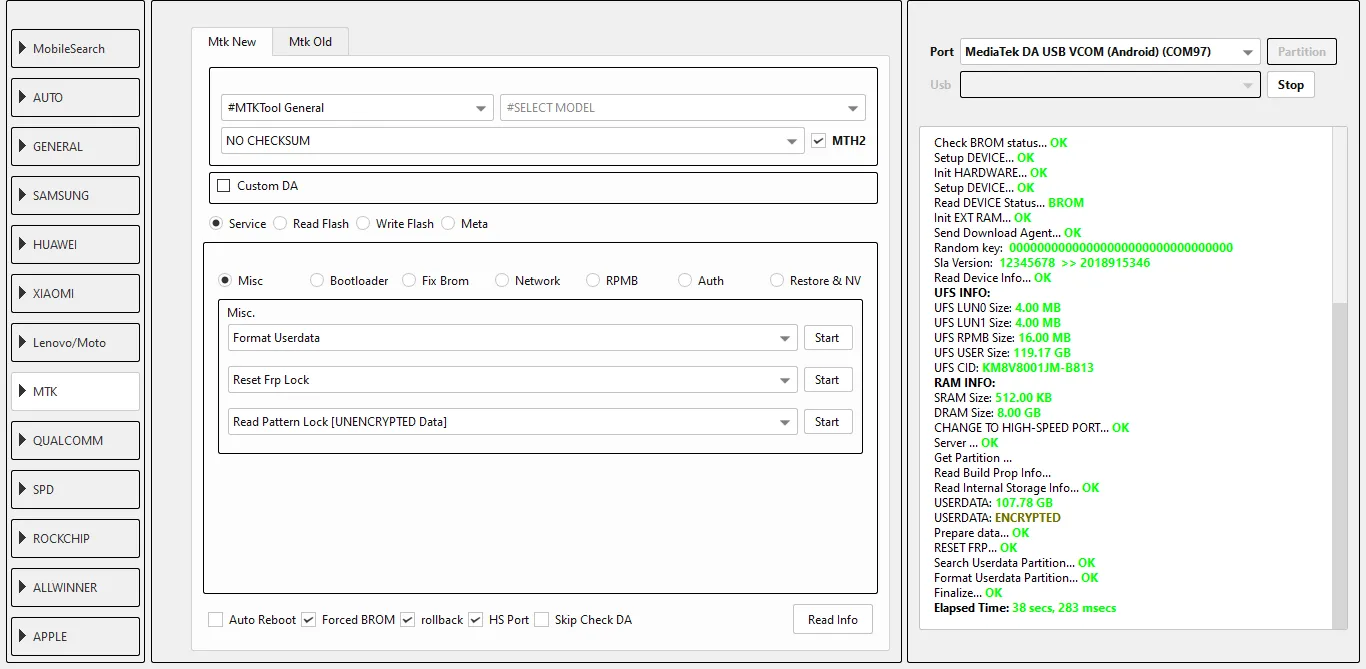Expand the APPLE sidebar section arrow
Screen dimensions: 1366x669
click(x=23, y=636)
